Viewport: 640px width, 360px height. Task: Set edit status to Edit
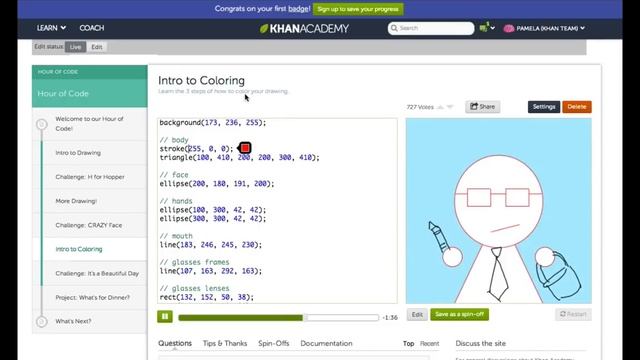point(97,47)
